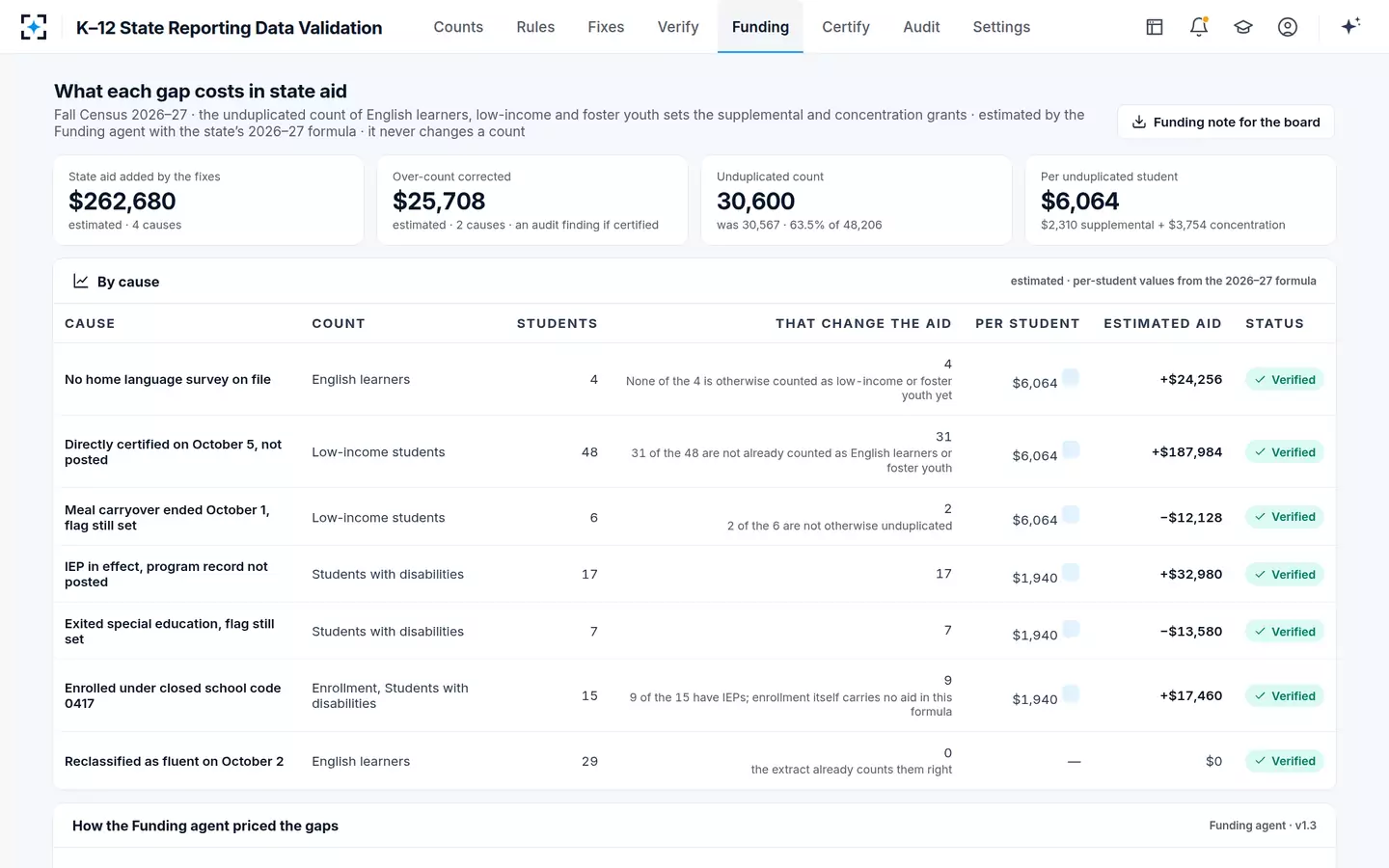The image size is (1389, 868).
Task: Click the +$187,984 estimated aid value
Action: [x=1186, y=451]
